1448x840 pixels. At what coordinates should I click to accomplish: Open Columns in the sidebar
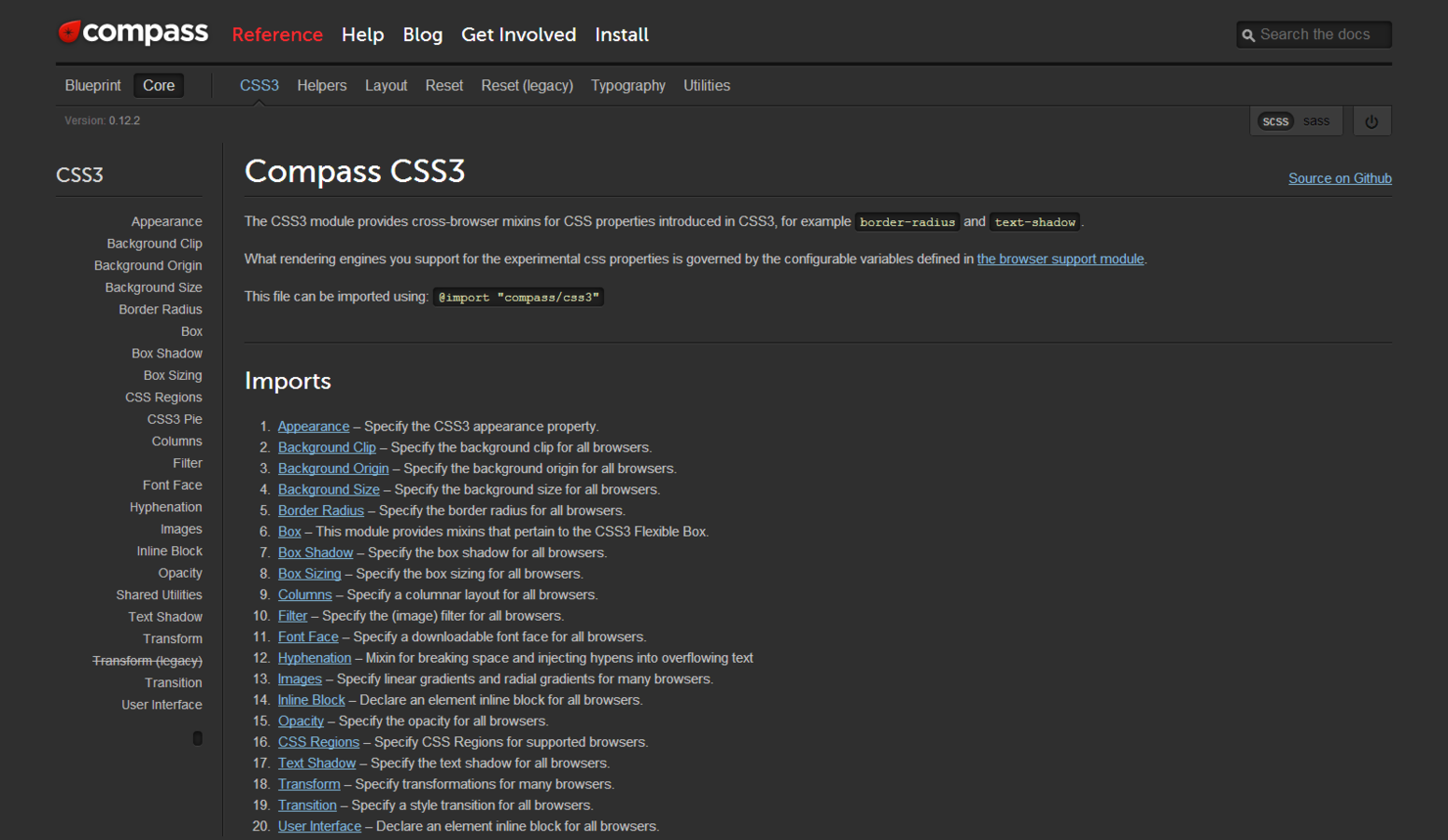[x=176, y=441]
